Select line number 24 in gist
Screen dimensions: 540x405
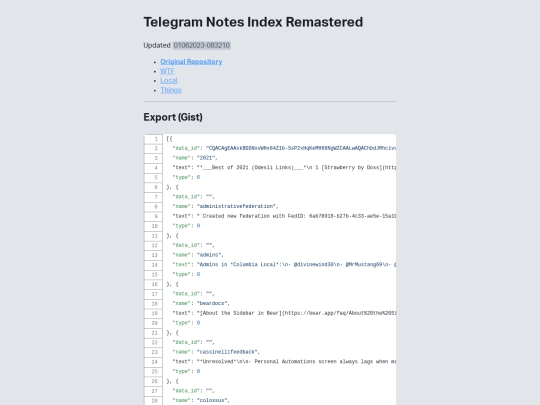pyautogui.click(x=154, y=362)
